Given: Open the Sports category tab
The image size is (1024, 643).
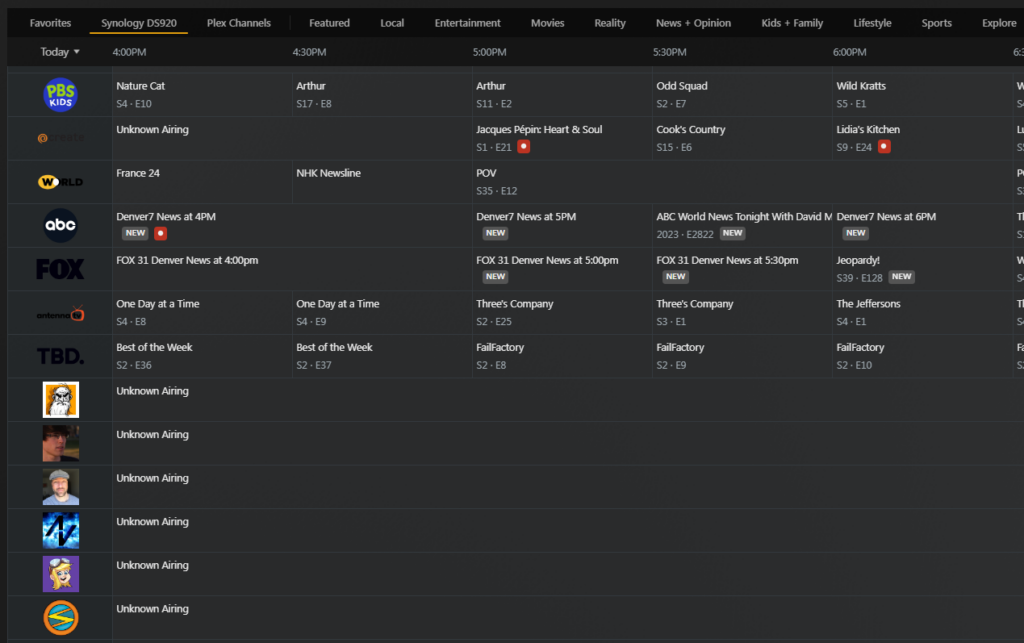Looking at the screenshot, I should pyautogui.click(x=936, y=23).
